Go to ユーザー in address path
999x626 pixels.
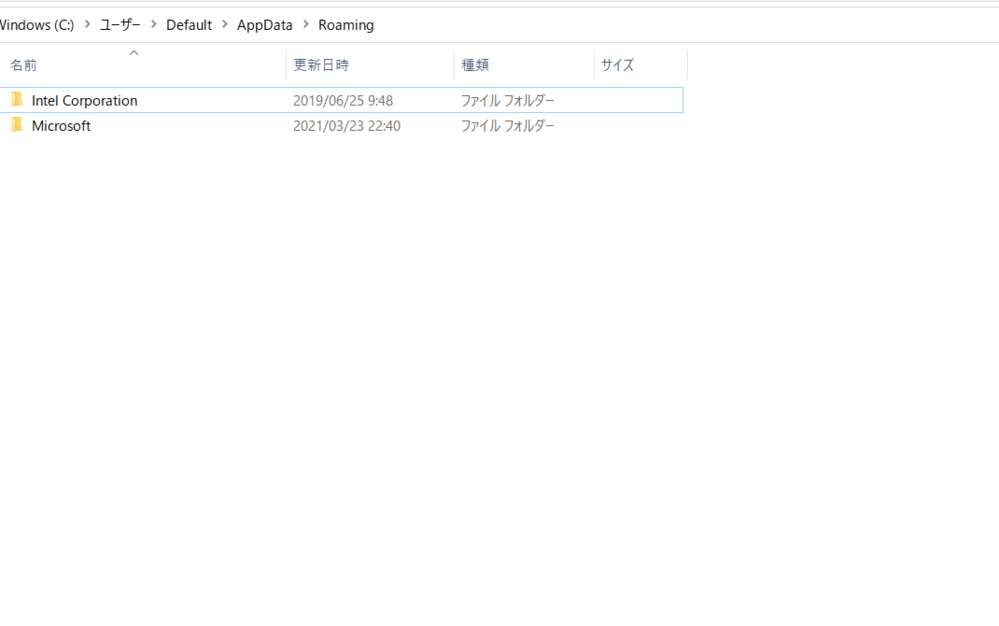click(x=120, y=25)
